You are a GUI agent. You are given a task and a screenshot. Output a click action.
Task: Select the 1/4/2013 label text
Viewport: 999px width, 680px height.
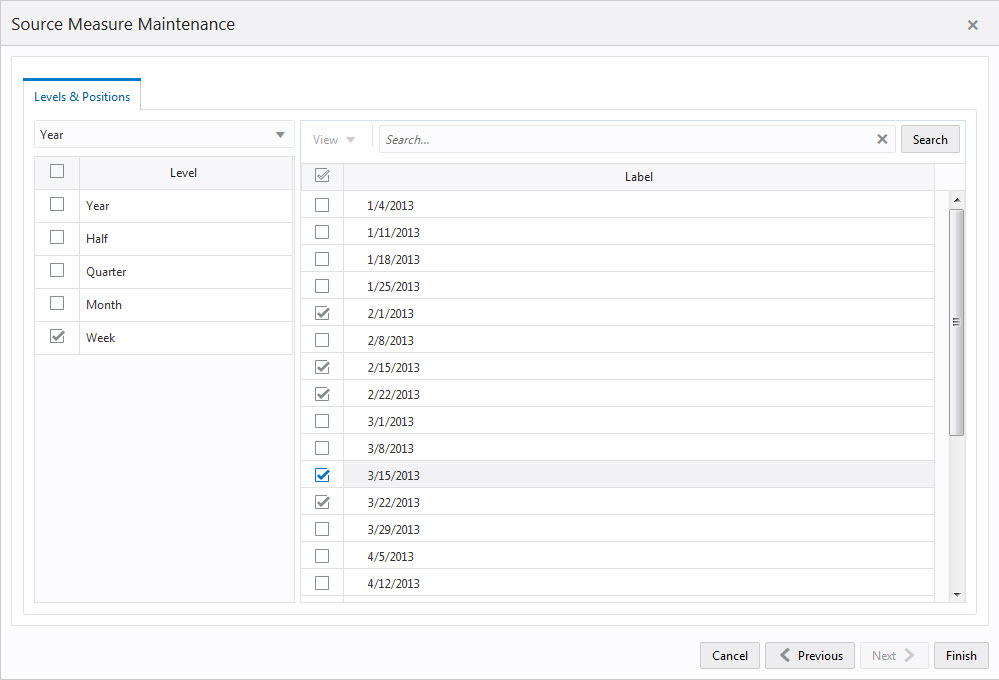[390, 206]
